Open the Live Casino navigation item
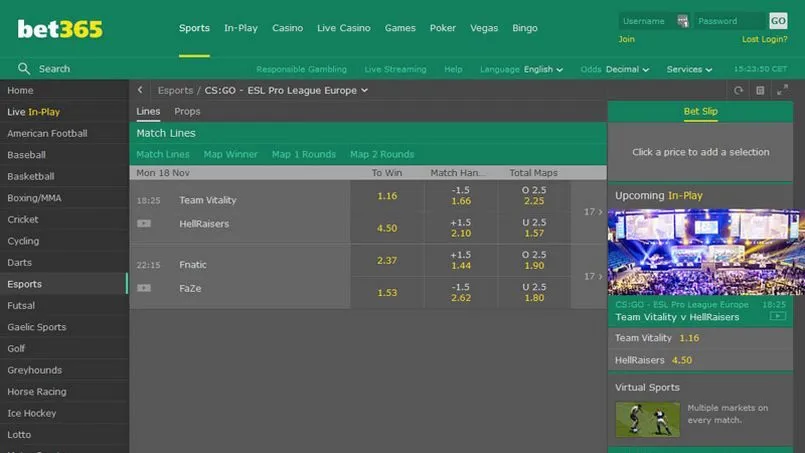This screenshot has width=805, height=453. point(343,28)
